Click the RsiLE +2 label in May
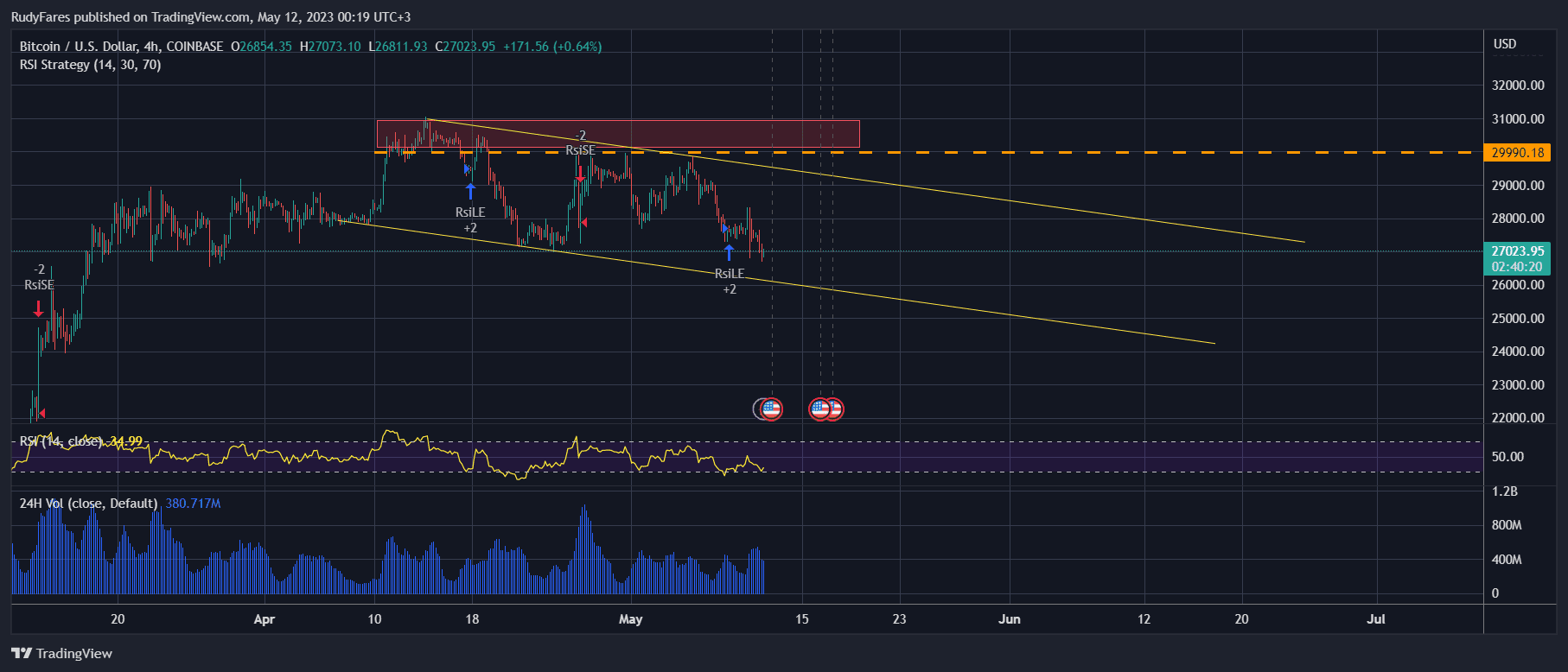 730,282
